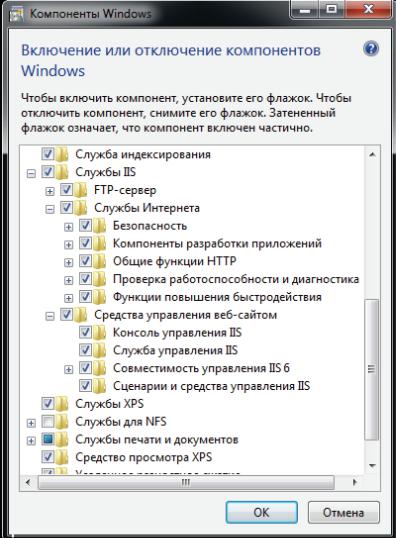Expand Проверка работоспособности и диагностика node
This screenshot has width=396, height=538.
point(69,280)
